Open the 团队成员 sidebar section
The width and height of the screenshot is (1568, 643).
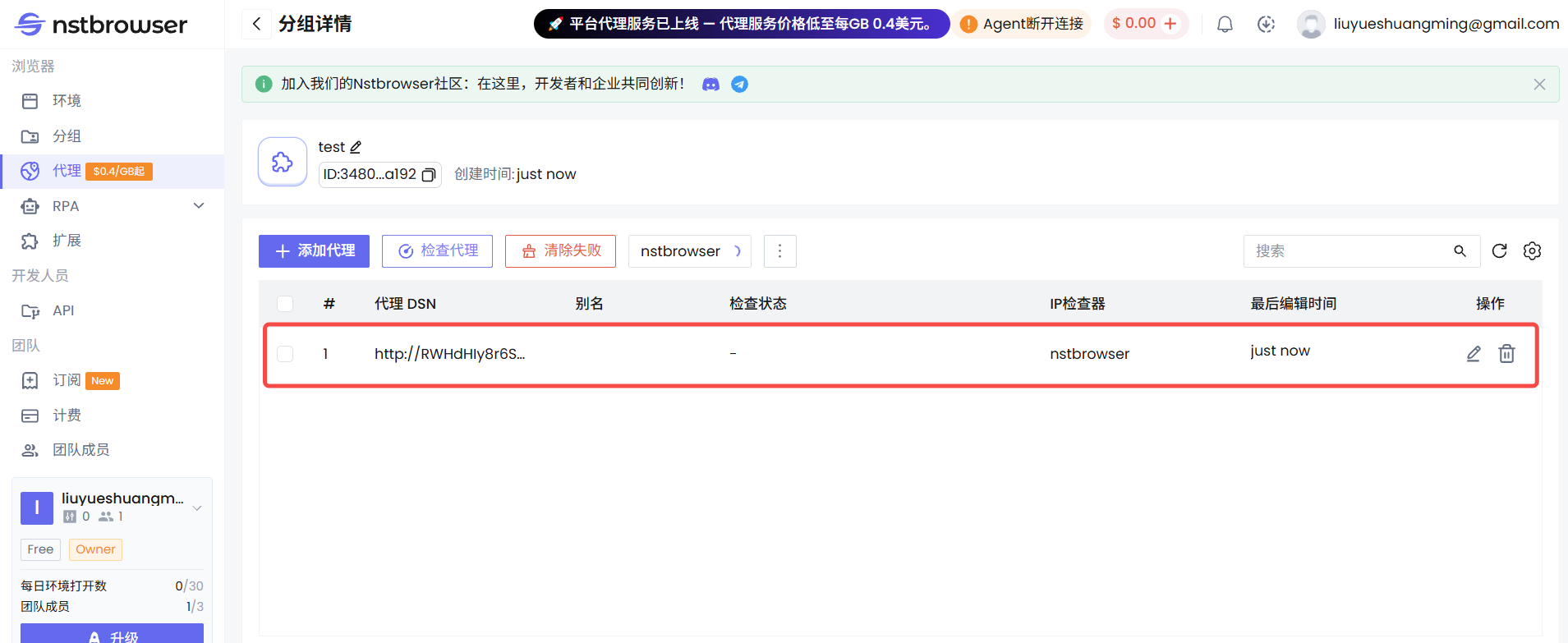[112, 450]
